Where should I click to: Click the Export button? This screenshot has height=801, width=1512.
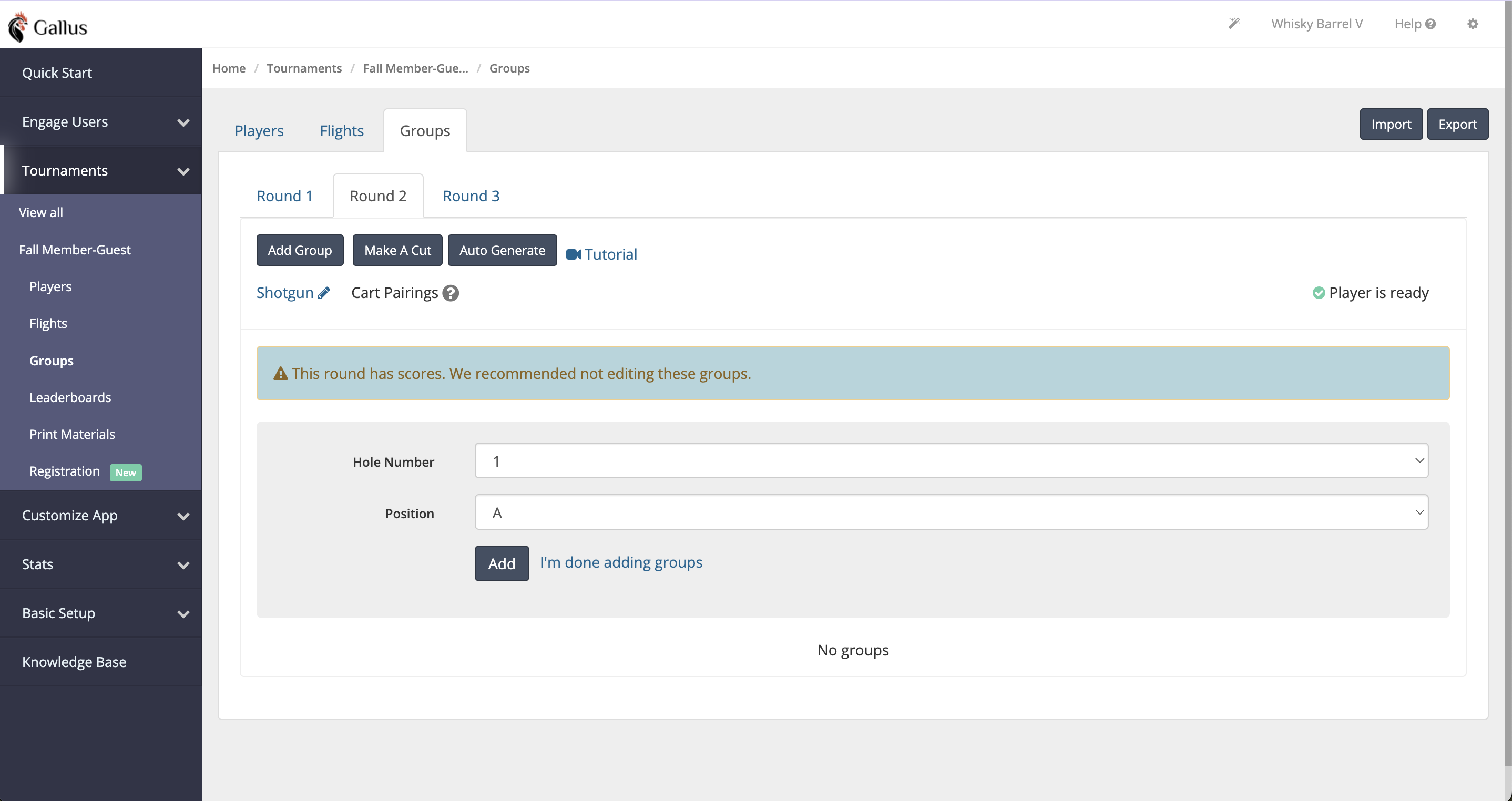[1457, 124]
